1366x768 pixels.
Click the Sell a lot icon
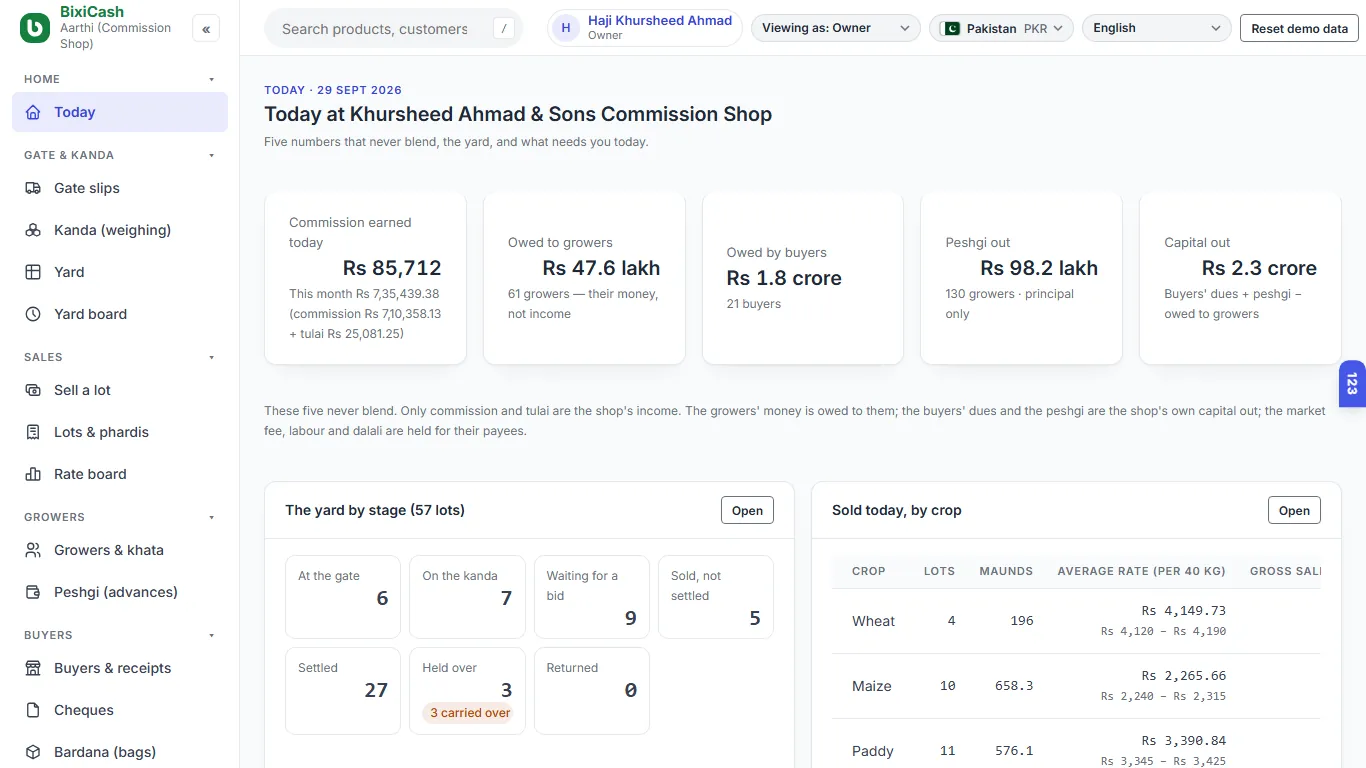34,390
